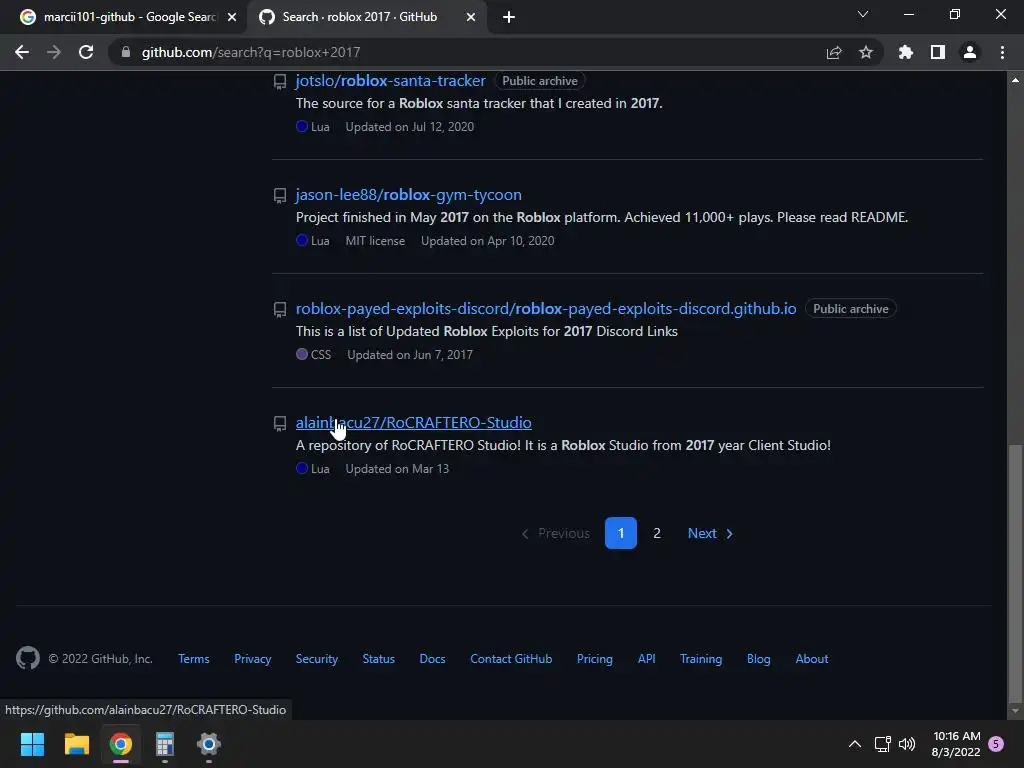1024x768 pixels.
Task: Open the Chrome profile avatar
Action: (x=970, y=52)
